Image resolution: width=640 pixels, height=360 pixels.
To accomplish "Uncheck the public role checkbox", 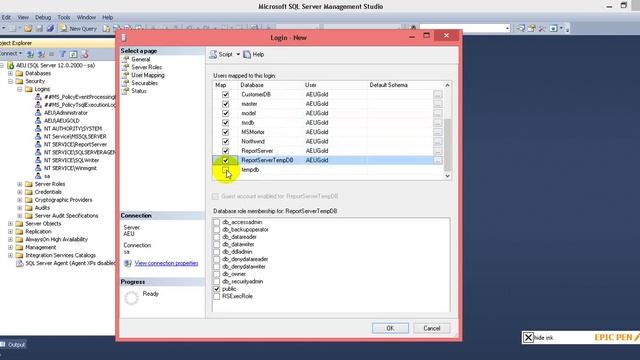I will pos(216,289).
